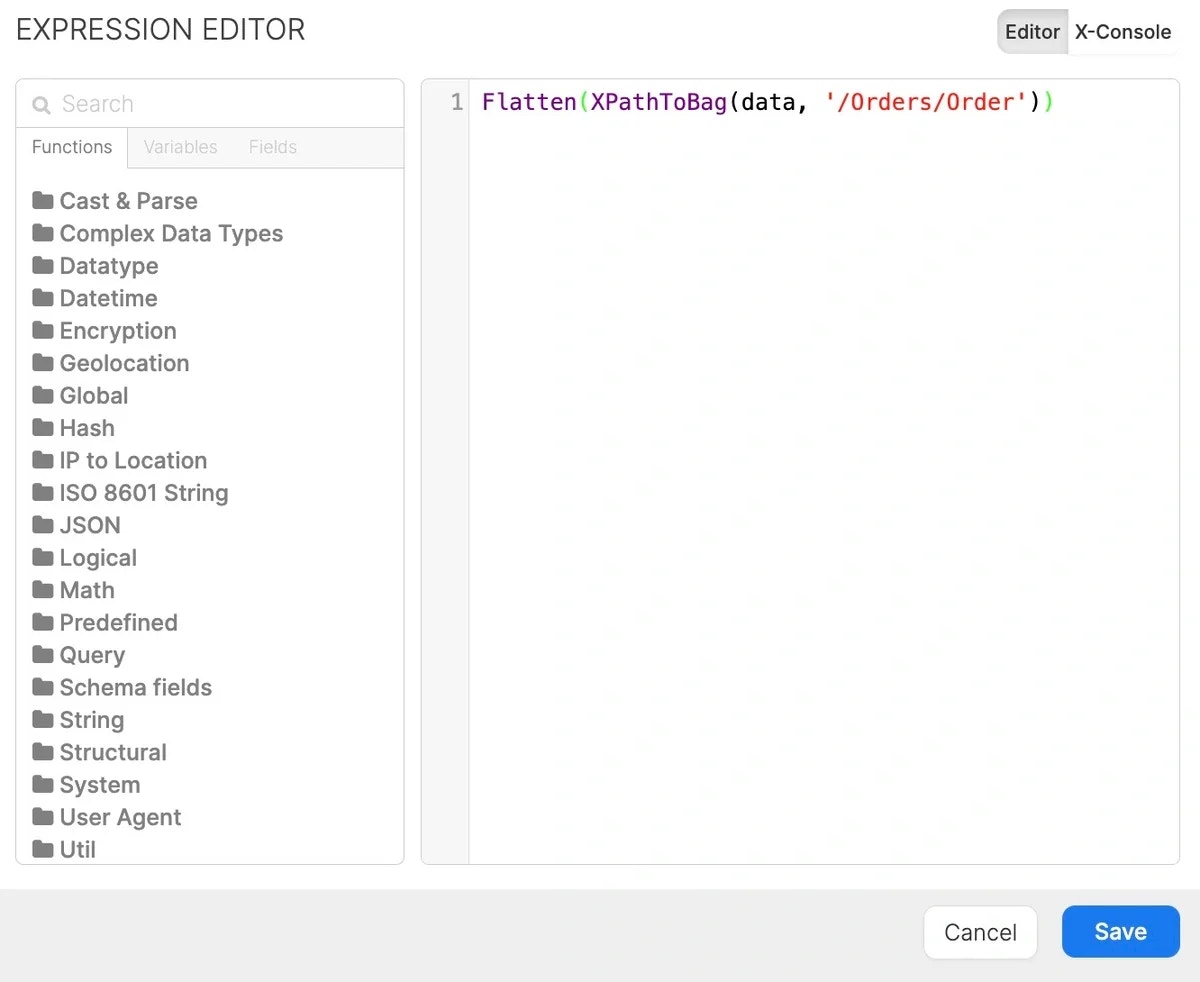Click the search magnifier icon

click(41, 105)
